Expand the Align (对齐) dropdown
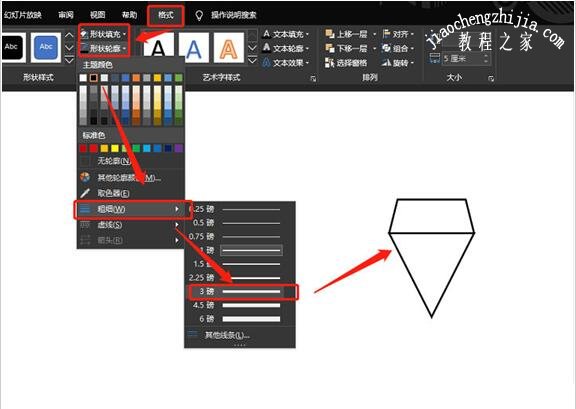The height and width of the screenshot is (409, 576). 398,34
